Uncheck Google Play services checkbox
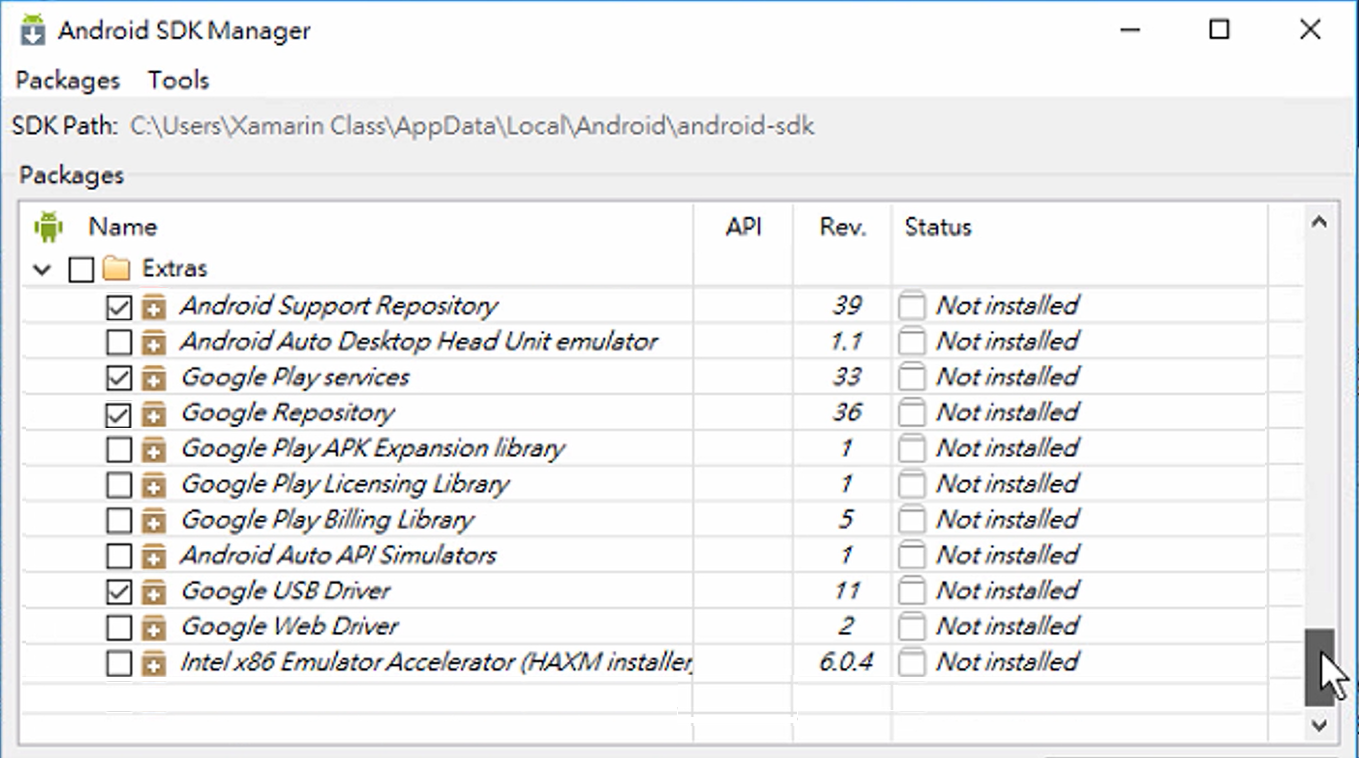This screenshot has width=1359, height=758. click(118, 378)
